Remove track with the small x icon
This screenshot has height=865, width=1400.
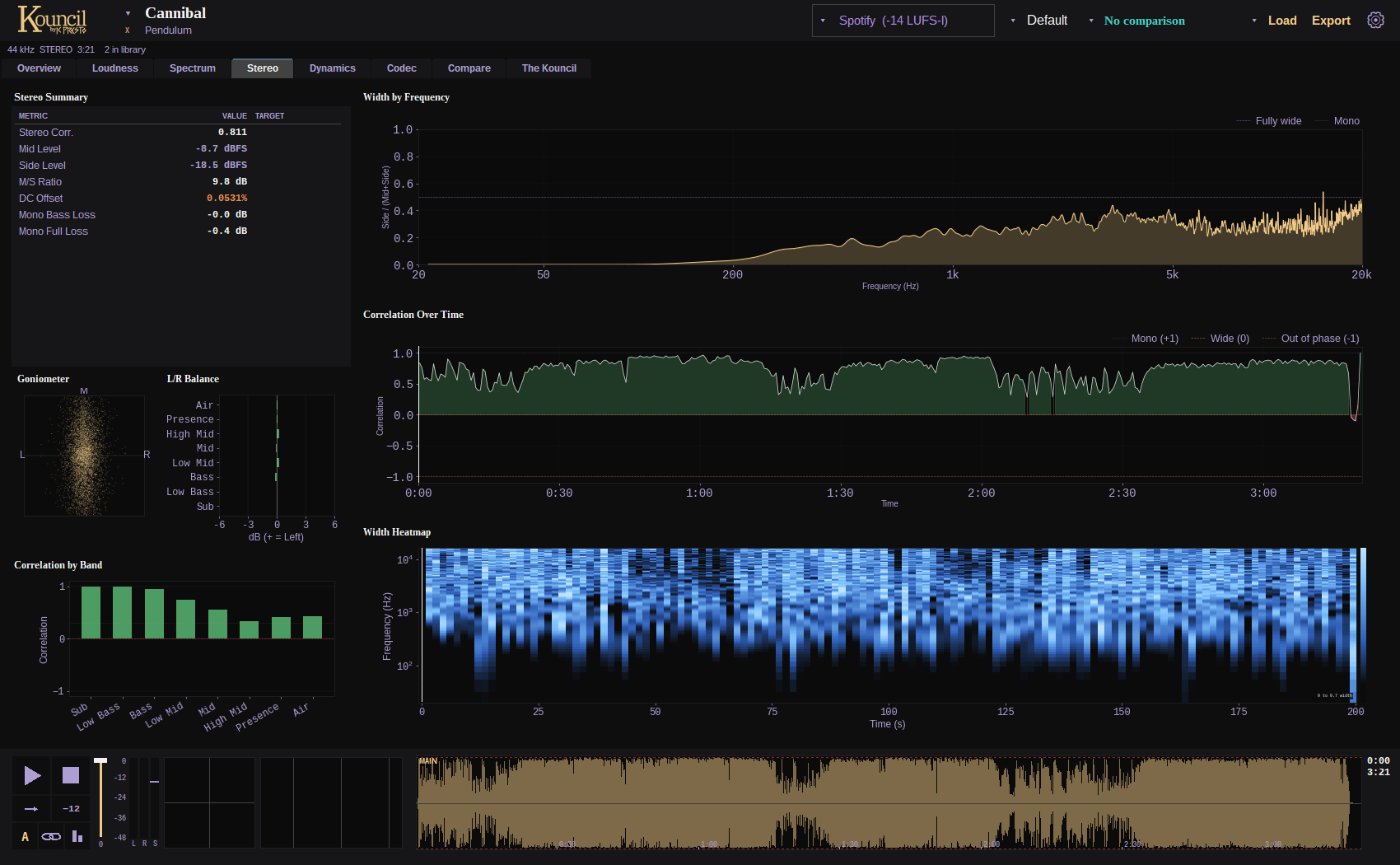pyautogui.click(x=128, y=30)
